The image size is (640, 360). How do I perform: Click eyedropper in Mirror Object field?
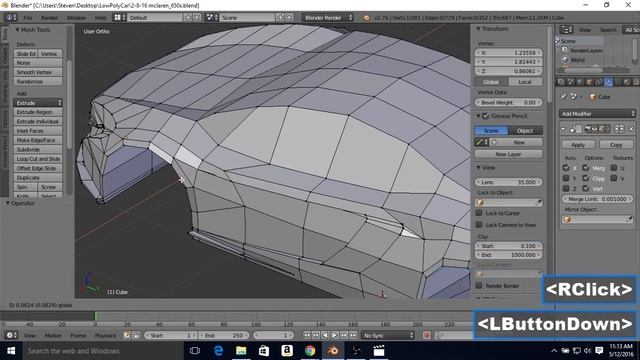[629, 220]
